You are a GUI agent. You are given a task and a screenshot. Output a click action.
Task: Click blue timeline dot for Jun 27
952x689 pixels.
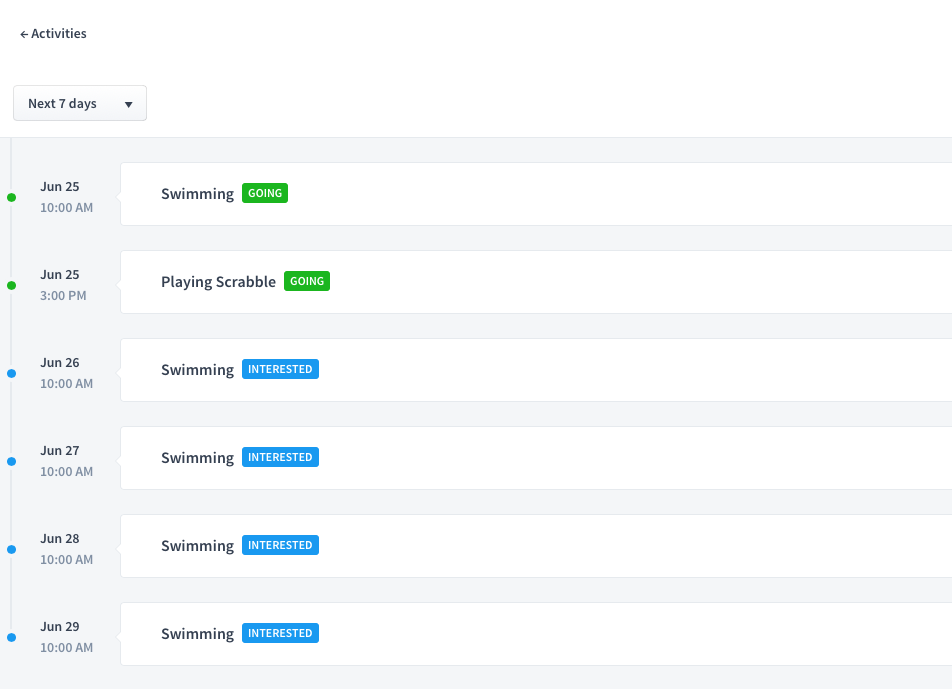(x=12, y=461)
